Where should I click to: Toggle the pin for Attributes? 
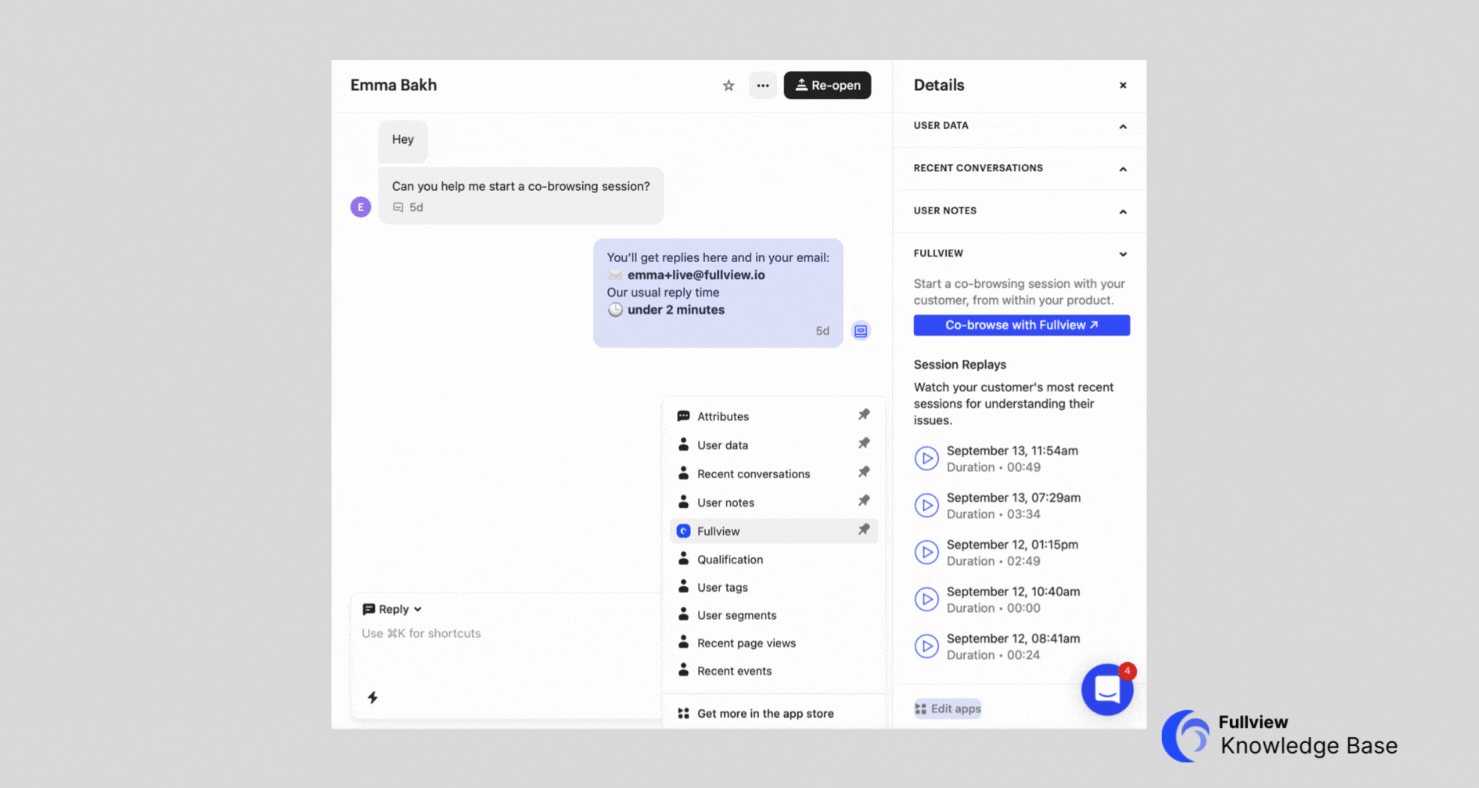[x=864, y=415]
